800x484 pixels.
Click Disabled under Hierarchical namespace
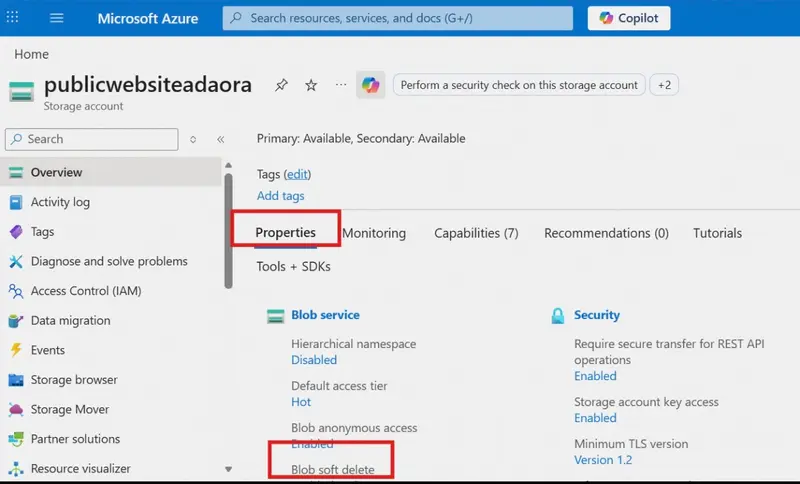tap(314, 360)
